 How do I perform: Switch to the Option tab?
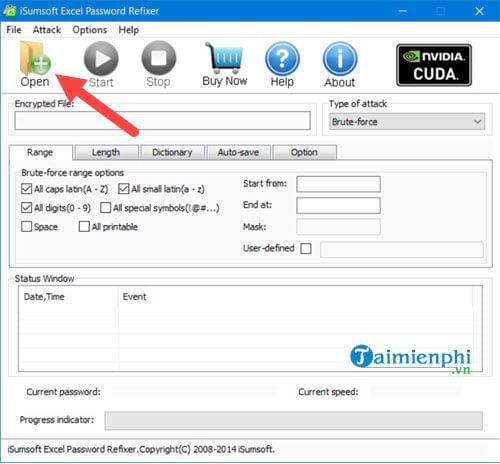click(304, 152)
